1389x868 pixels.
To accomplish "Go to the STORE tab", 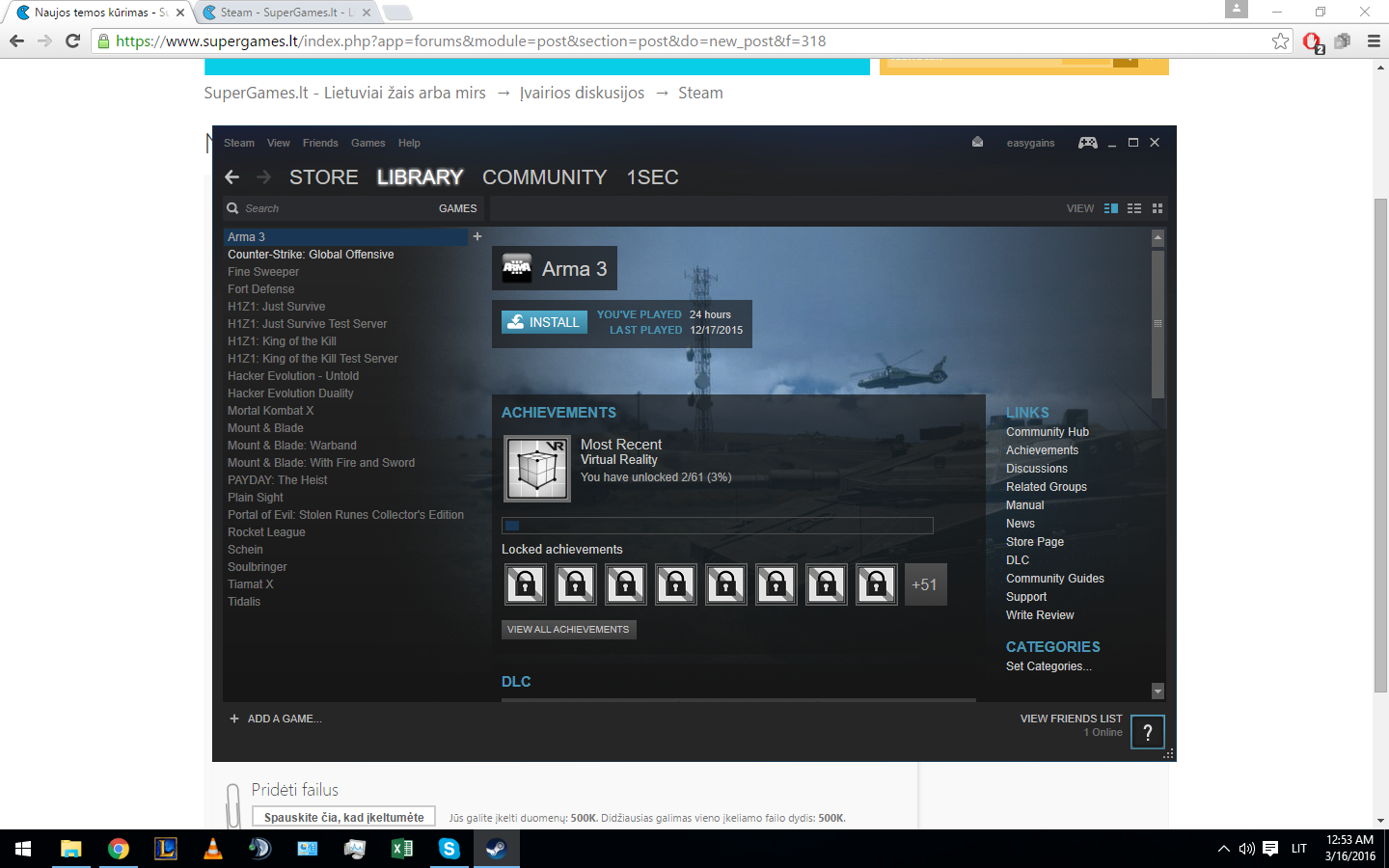I will pos(324,177).
